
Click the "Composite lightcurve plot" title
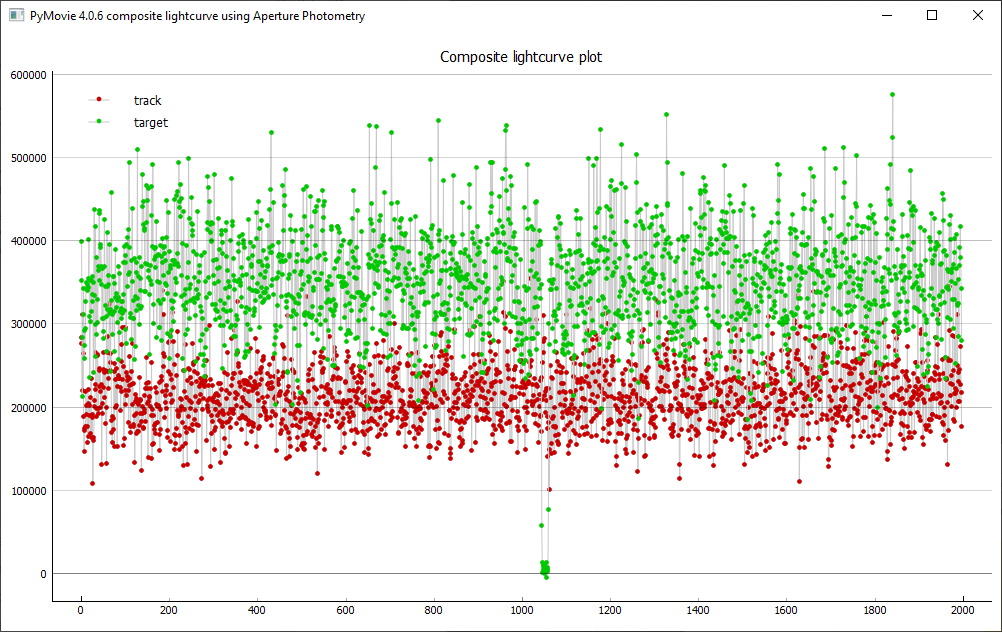tap(521, 57)
